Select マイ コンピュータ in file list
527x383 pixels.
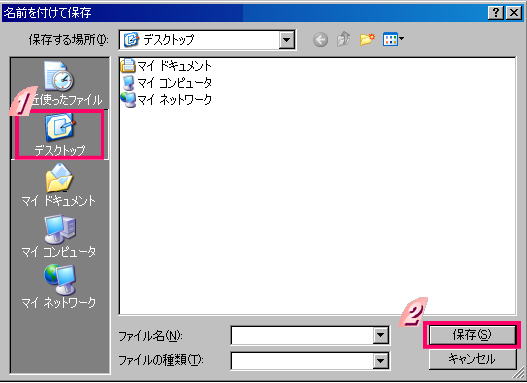click(166, 83)
